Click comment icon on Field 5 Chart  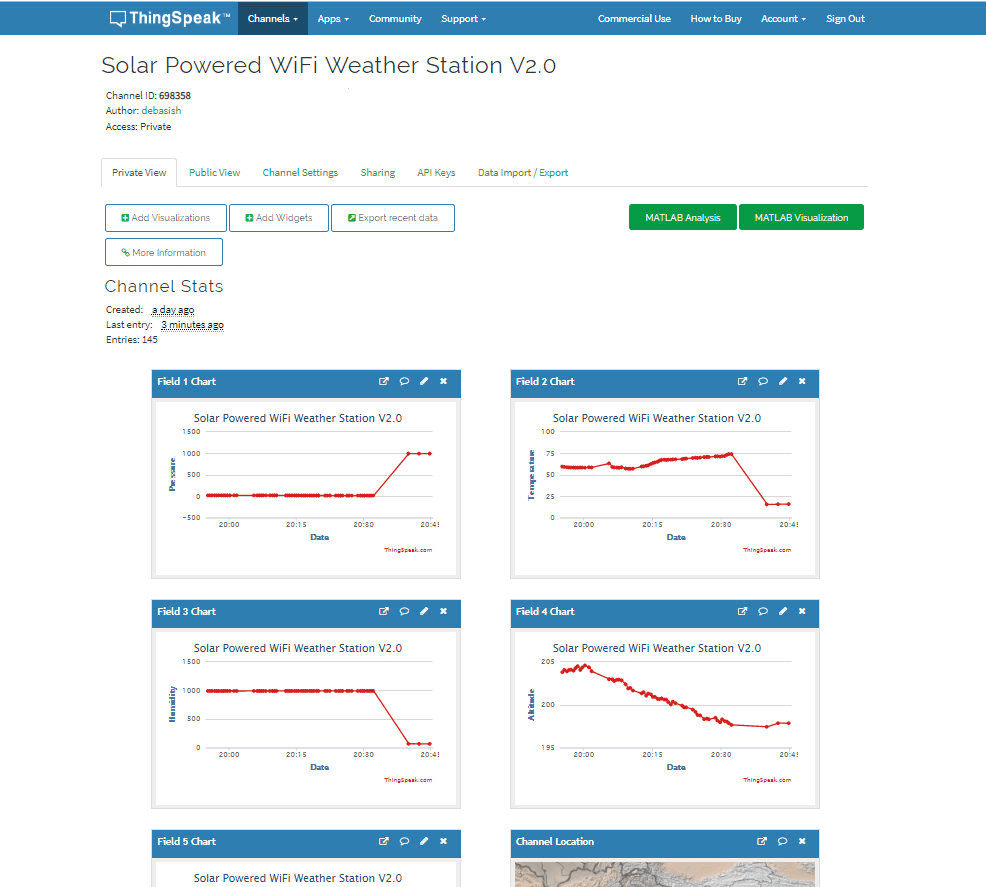tap(404, 841)
